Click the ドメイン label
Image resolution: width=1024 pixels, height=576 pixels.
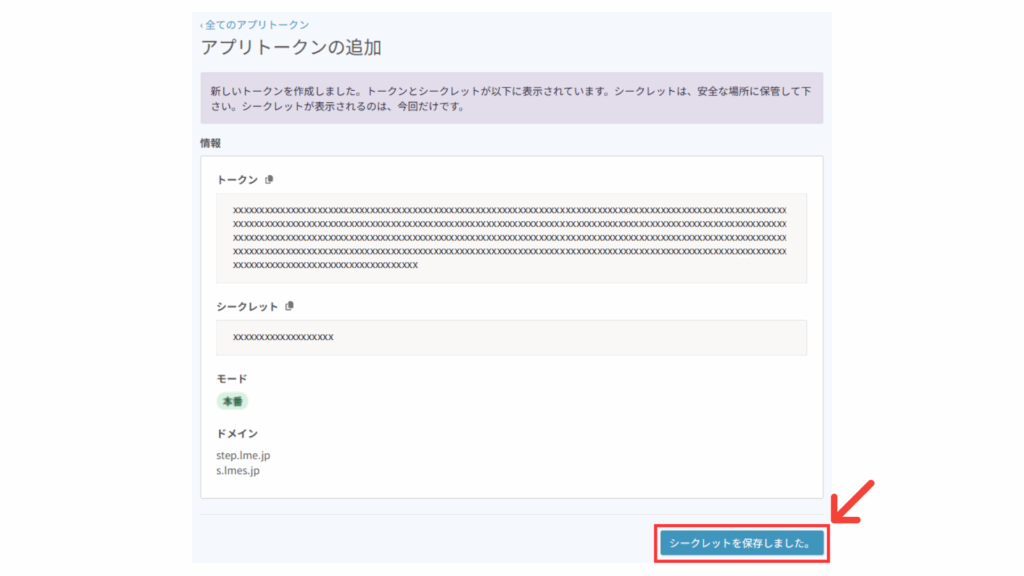coord(237,434)
